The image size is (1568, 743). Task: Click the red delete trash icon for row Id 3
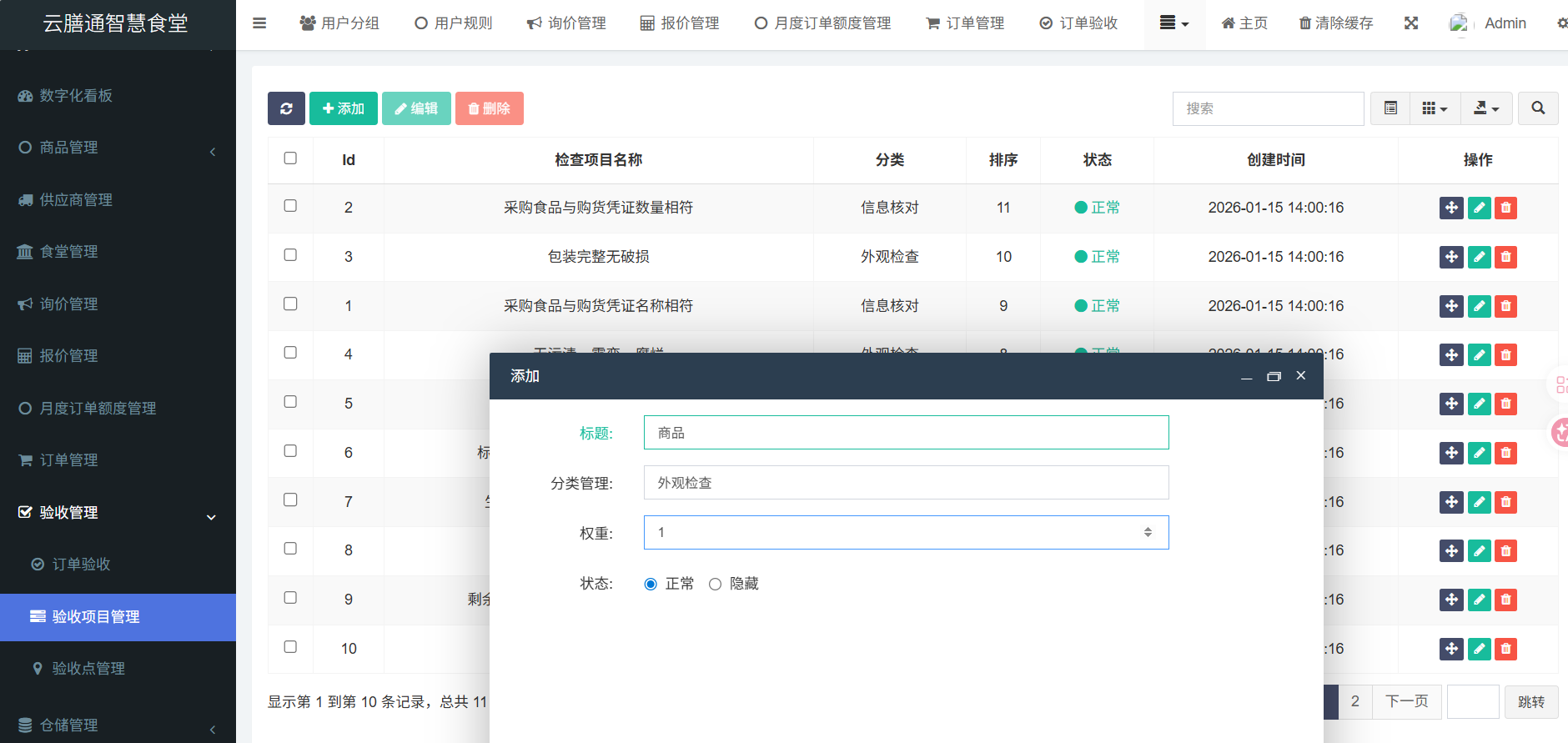(x=1505, y=257)
